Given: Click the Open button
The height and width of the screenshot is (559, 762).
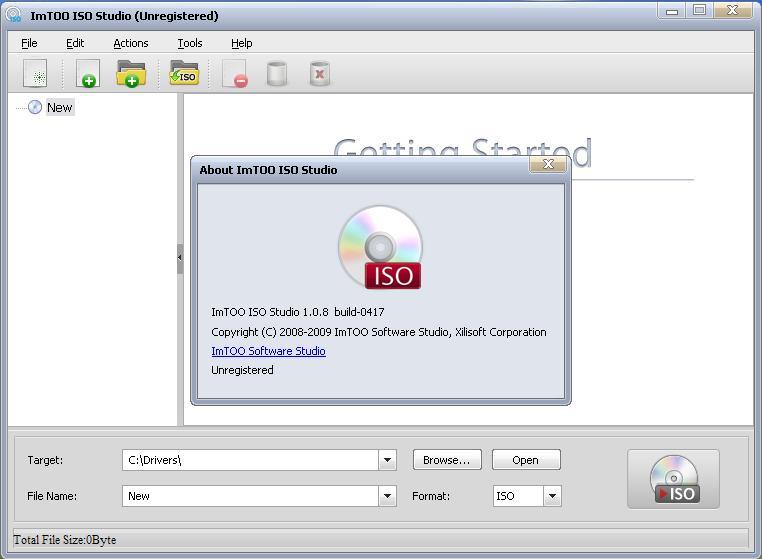Looking at the screenshot, I should 526,460.
